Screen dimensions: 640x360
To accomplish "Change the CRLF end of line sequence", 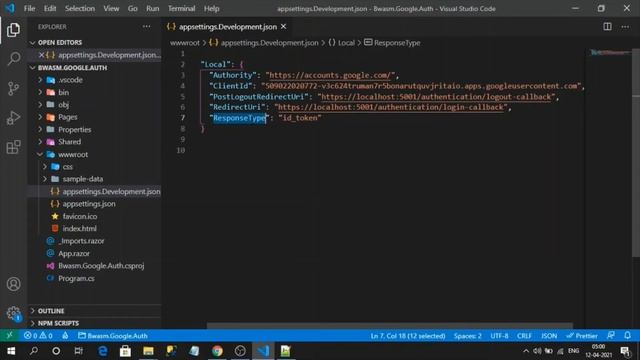I will (x=524, y=336).
